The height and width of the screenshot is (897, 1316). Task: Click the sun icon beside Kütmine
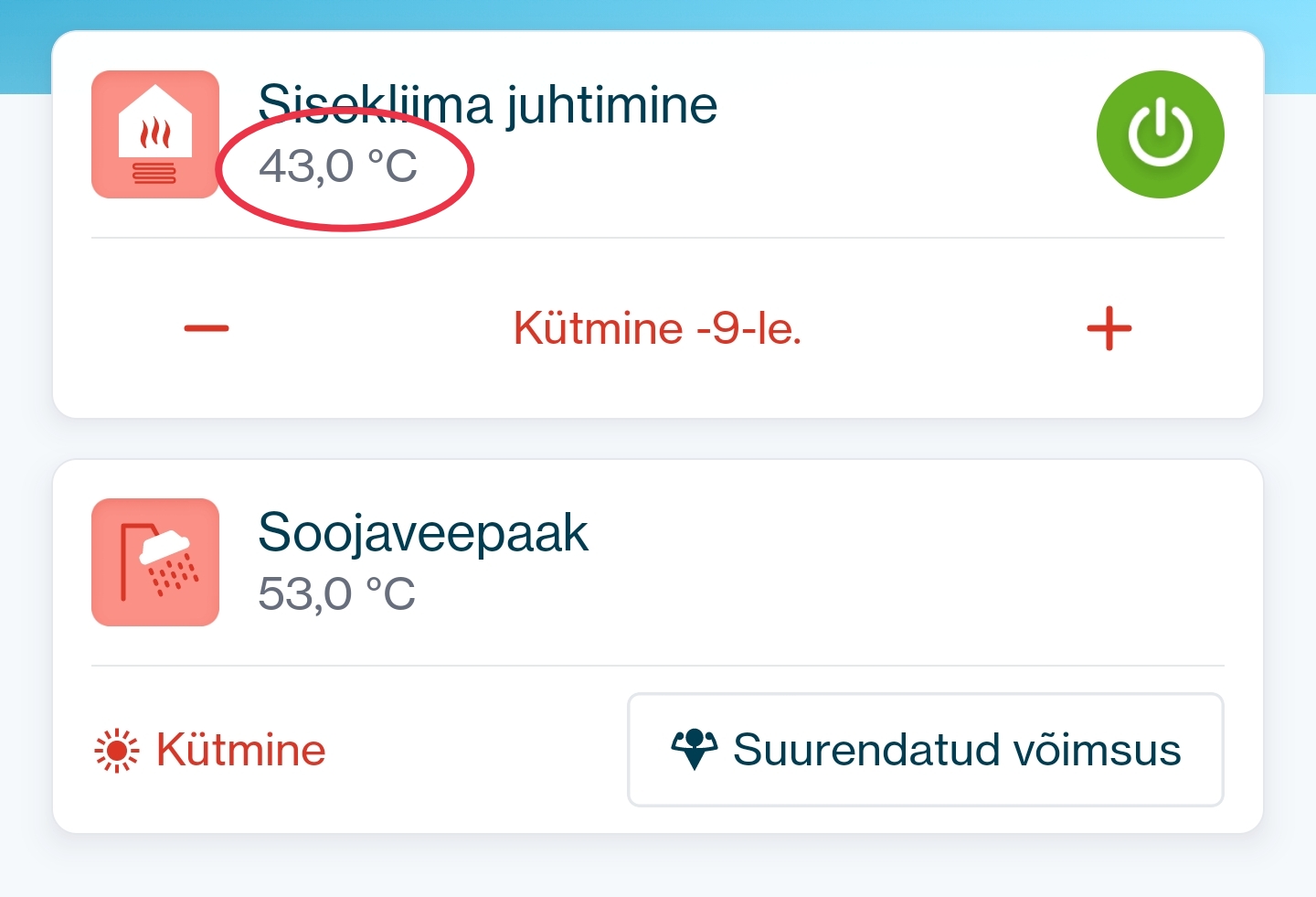pos(117,751)
